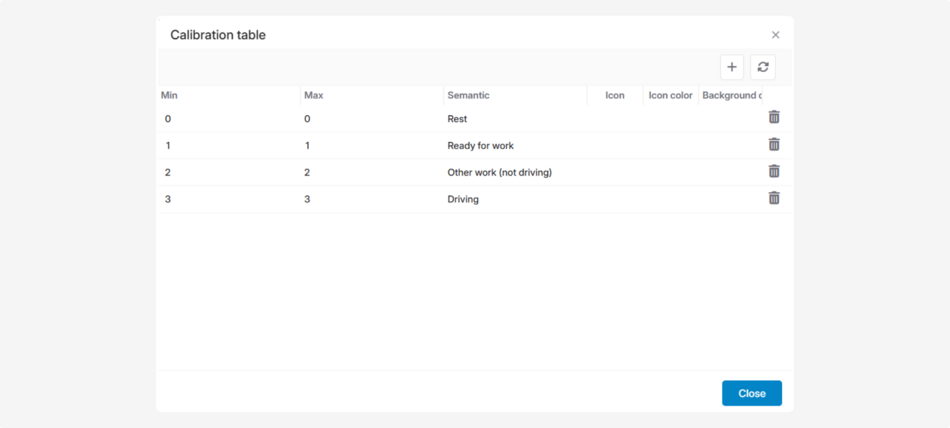
Task: Click the Icon color cell for Rest
Action: [x=670, y=119]
